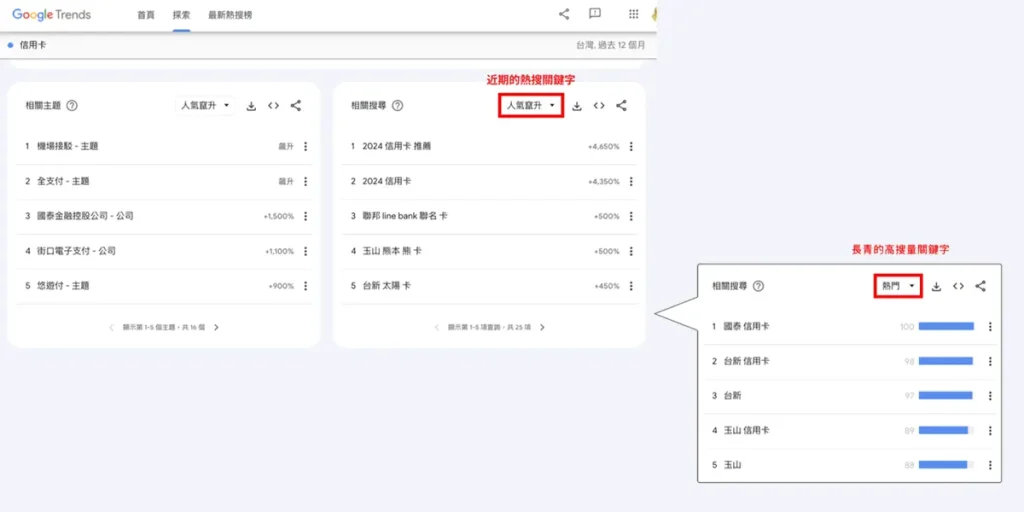
Task: Open the 人氣竄升 dropdown in 相關主題 card
Action: [205, 105]
